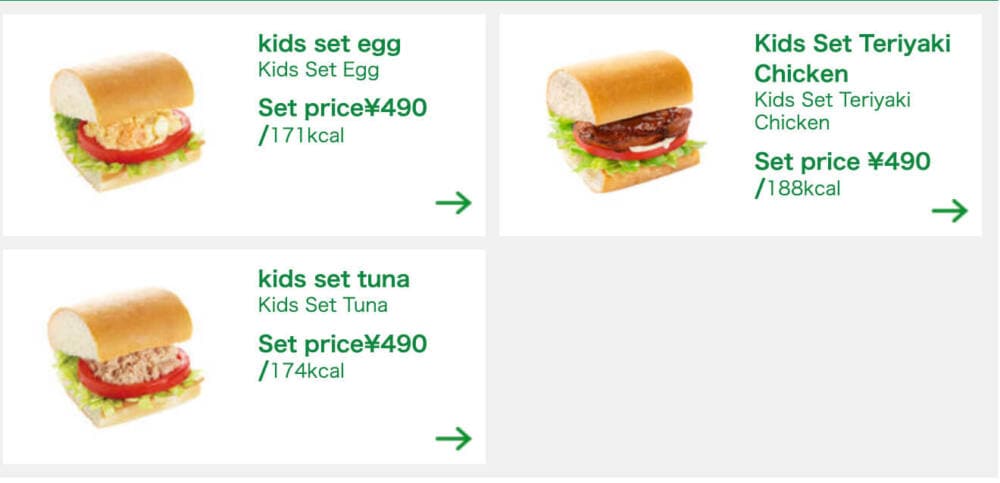
Task: Click the 188kcal calorie label
Action: point(797,189)
